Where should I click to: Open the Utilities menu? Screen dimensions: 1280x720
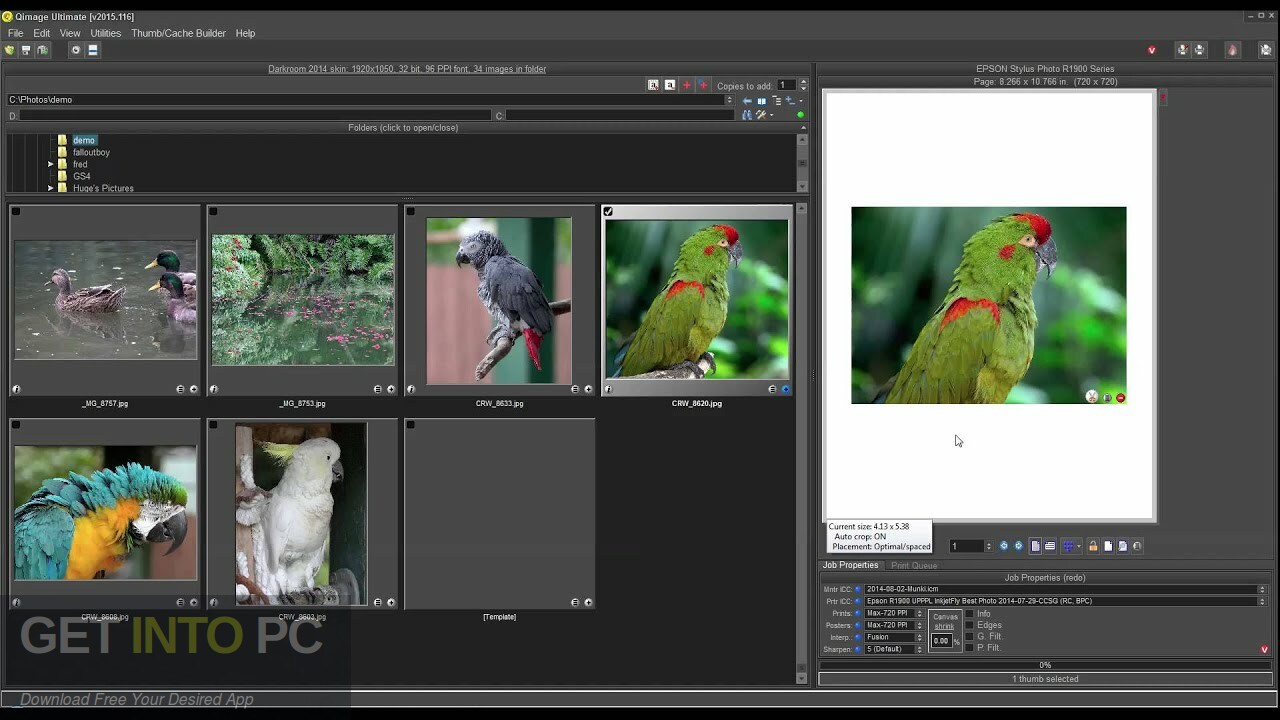click(106, 33)
